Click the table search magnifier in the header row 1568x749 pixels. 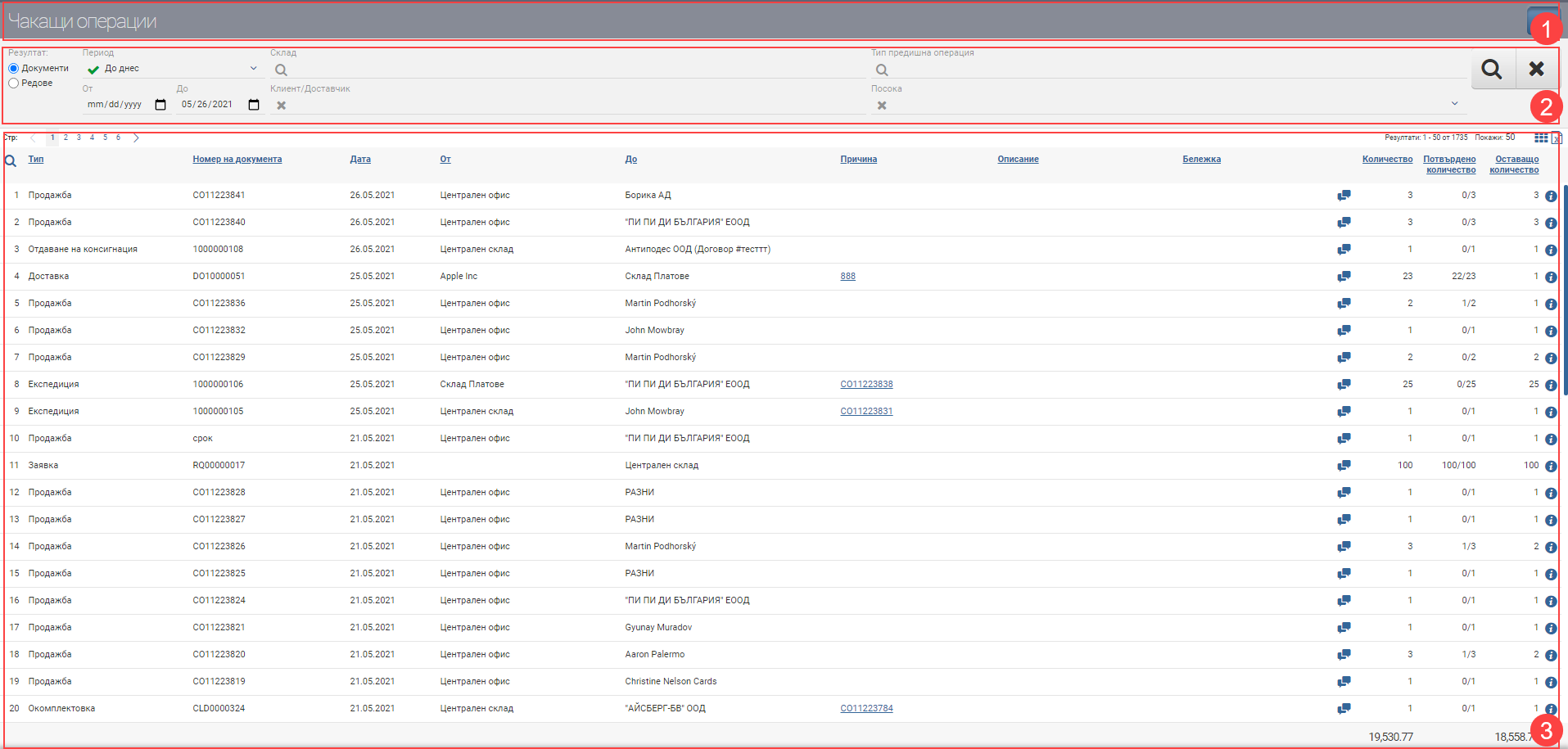tap(11, 161)
